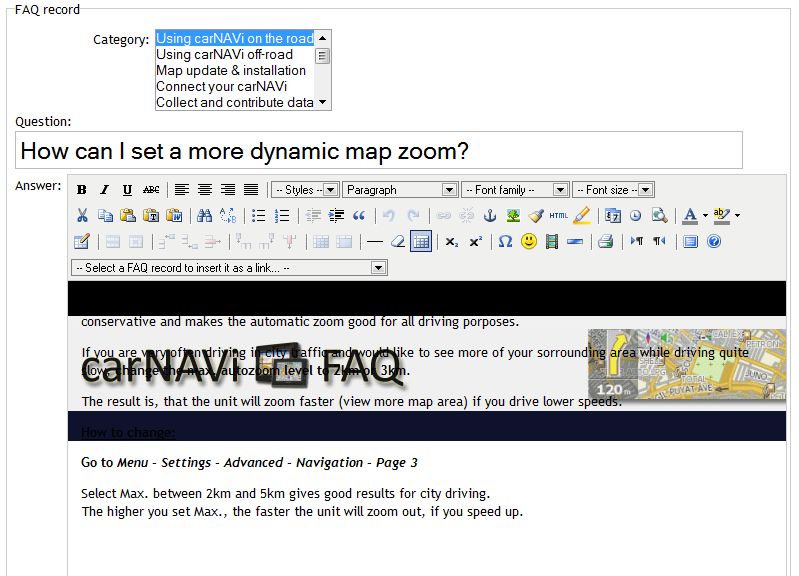Toggle visual aid guidelines button
Image resolution: width=799 pixels, height=576 pixels.
point(421,242)
